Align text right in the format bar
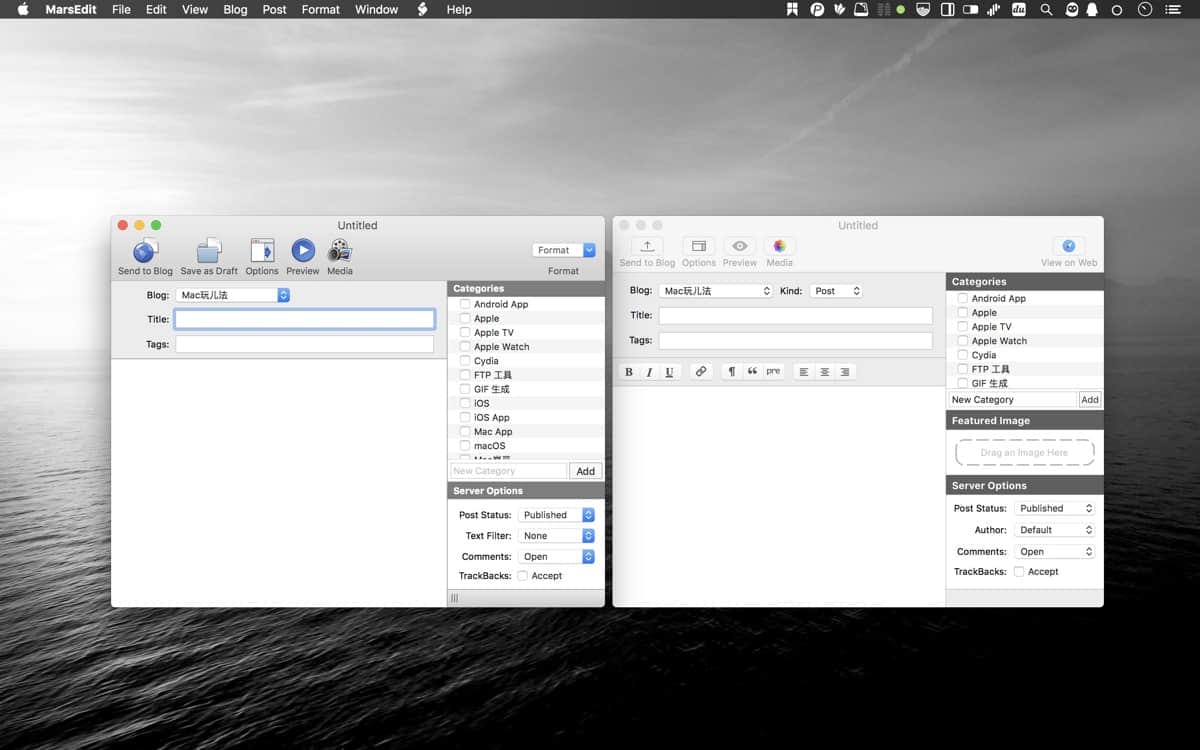 pyautogui.click(x=845, y=372)
